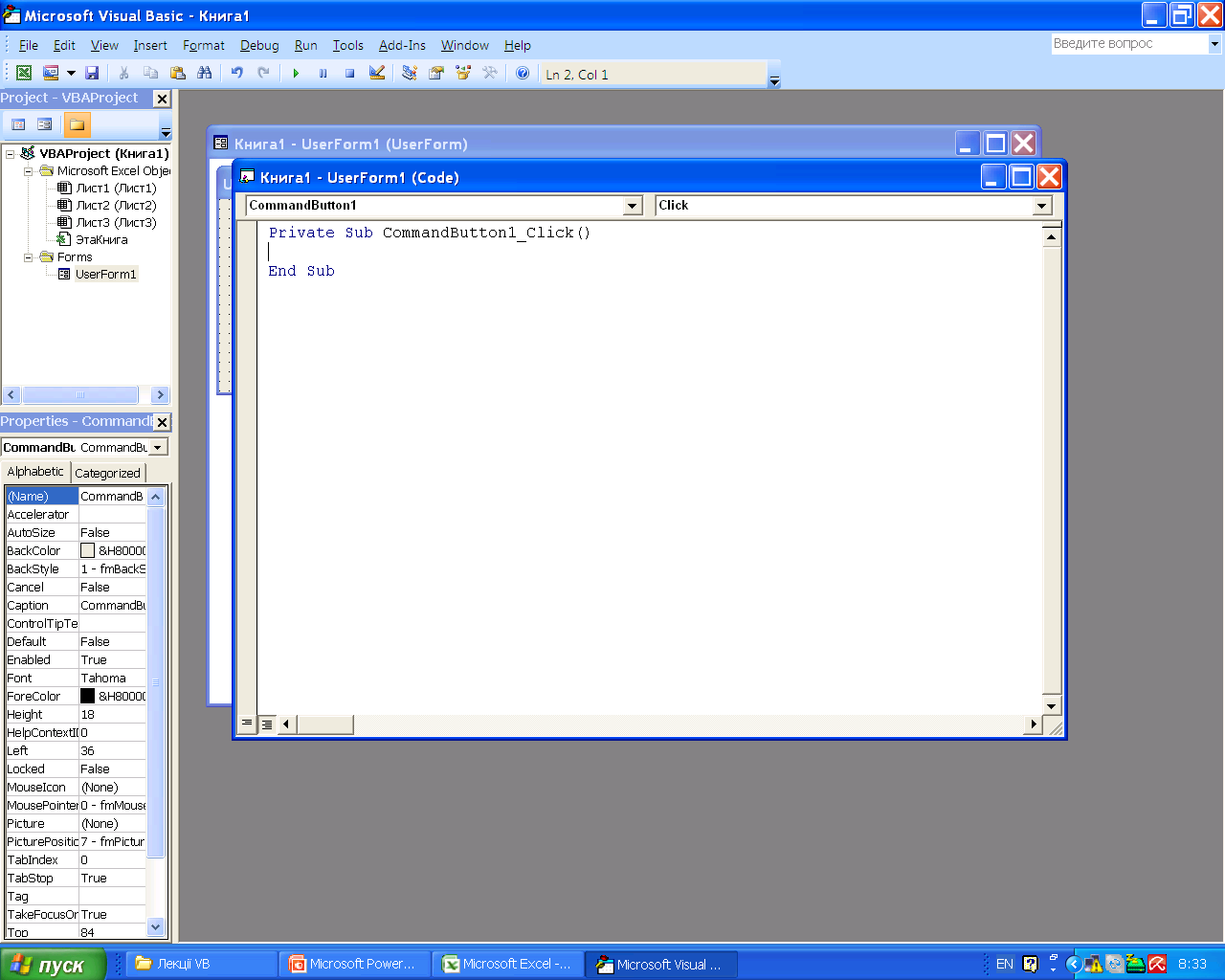Click the View Code icon in Project panel

pos(18,124)
